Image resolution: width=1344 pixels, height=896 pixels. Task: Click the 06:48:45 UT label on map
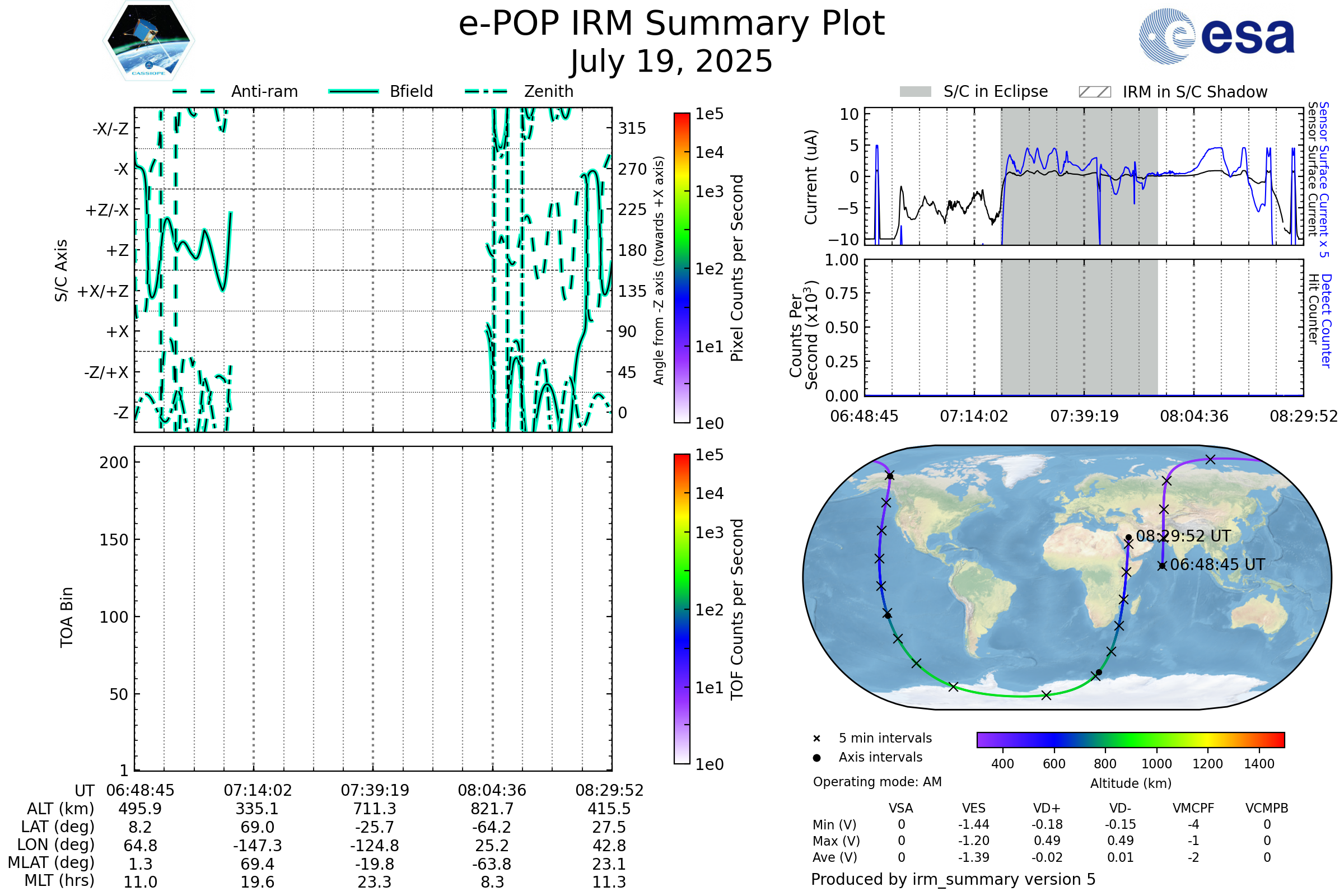pos(1217,564)
